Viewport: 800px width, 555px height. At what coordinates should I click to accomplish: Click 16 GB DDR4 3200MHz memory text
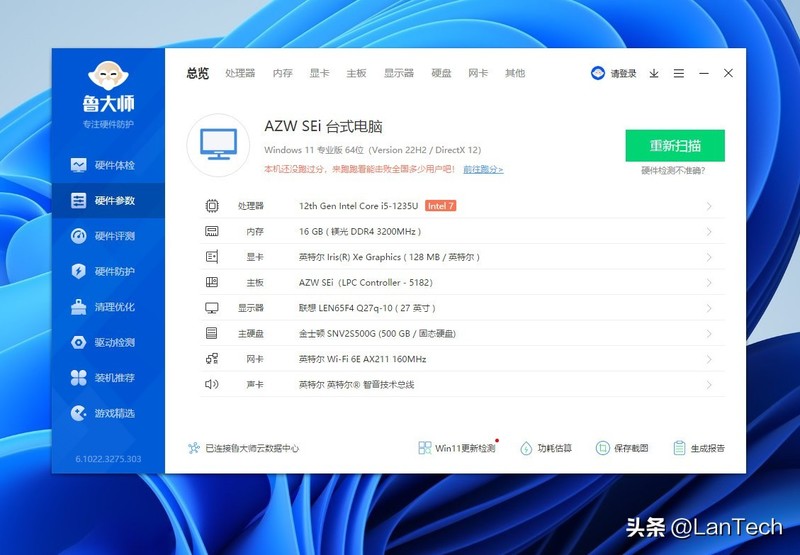pos(360,232)
